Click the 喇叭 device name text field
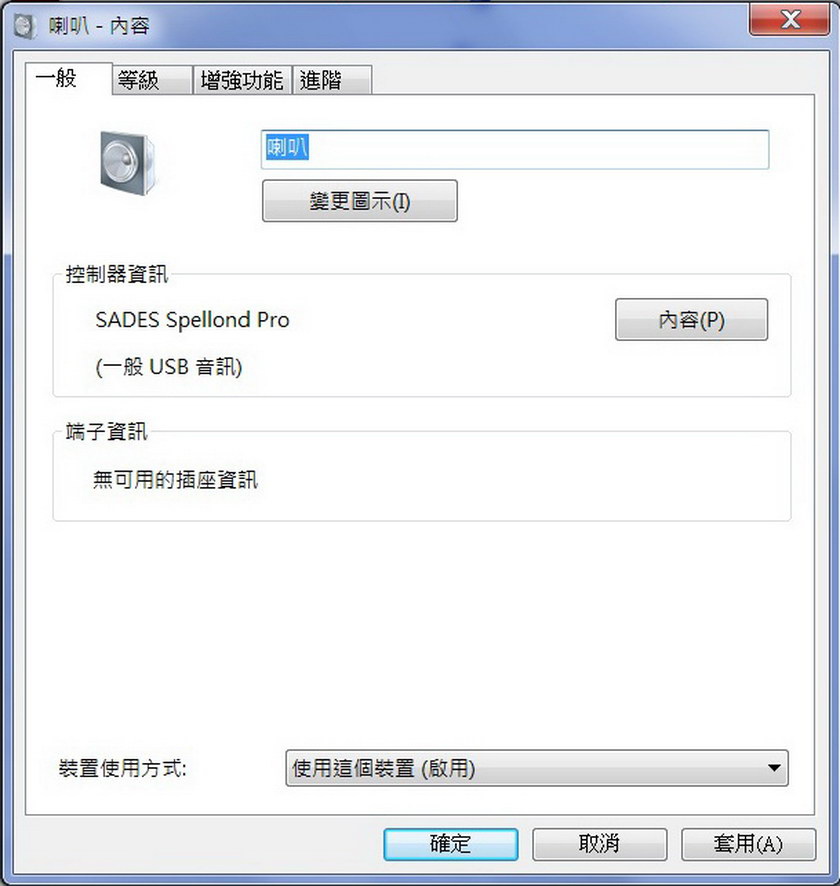This screenshot has width=840, height=886. pos(515,149)
